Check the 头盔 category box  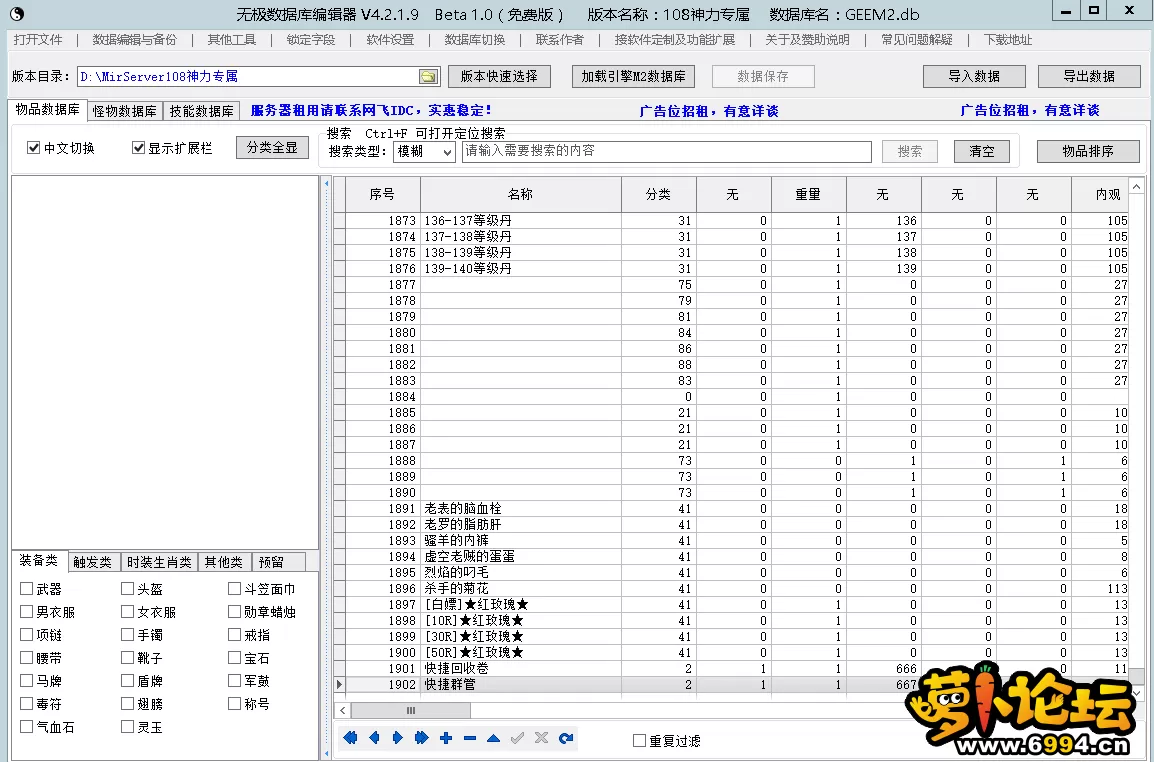point(127,588)
